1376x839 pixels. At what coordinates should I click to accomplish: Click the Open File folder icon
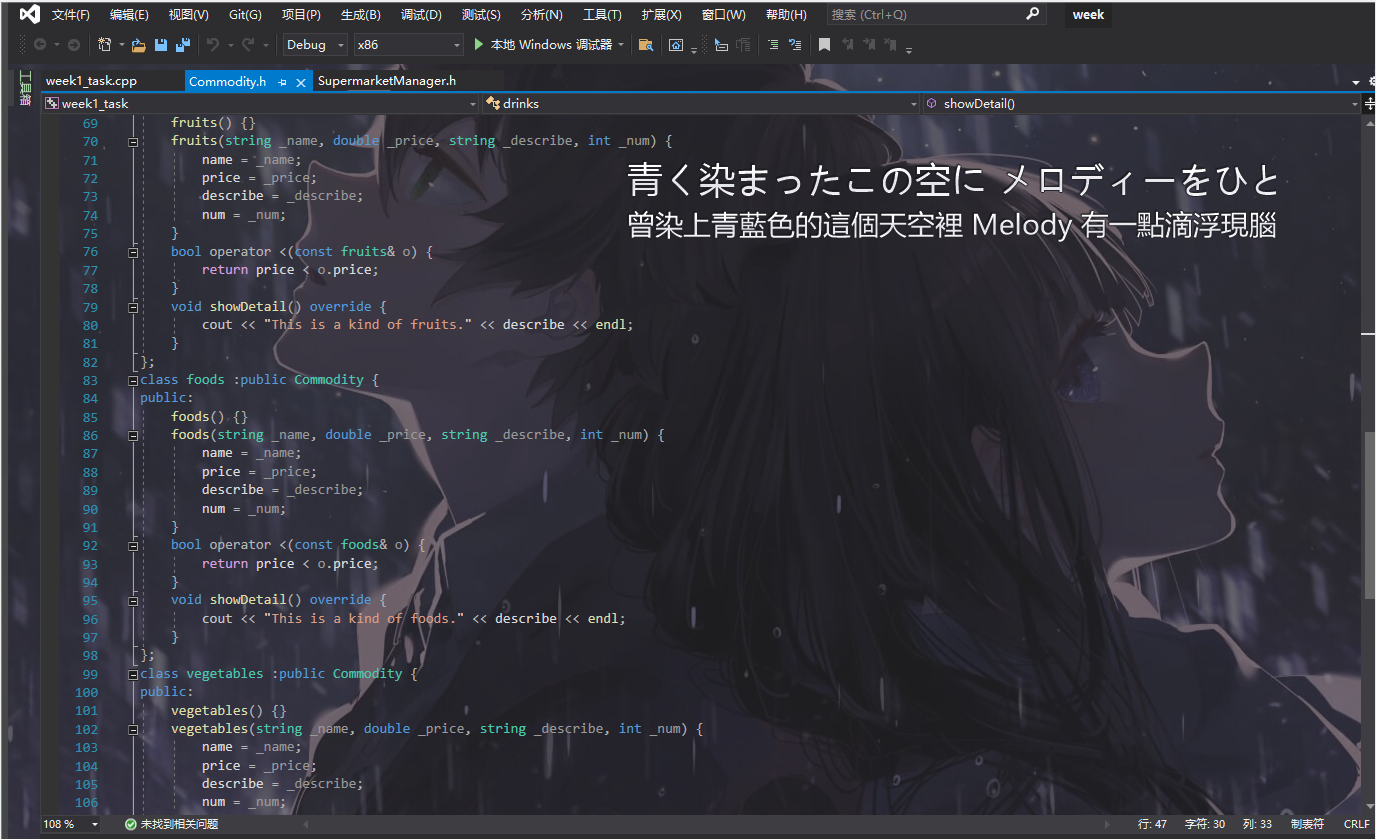[139, 45]
